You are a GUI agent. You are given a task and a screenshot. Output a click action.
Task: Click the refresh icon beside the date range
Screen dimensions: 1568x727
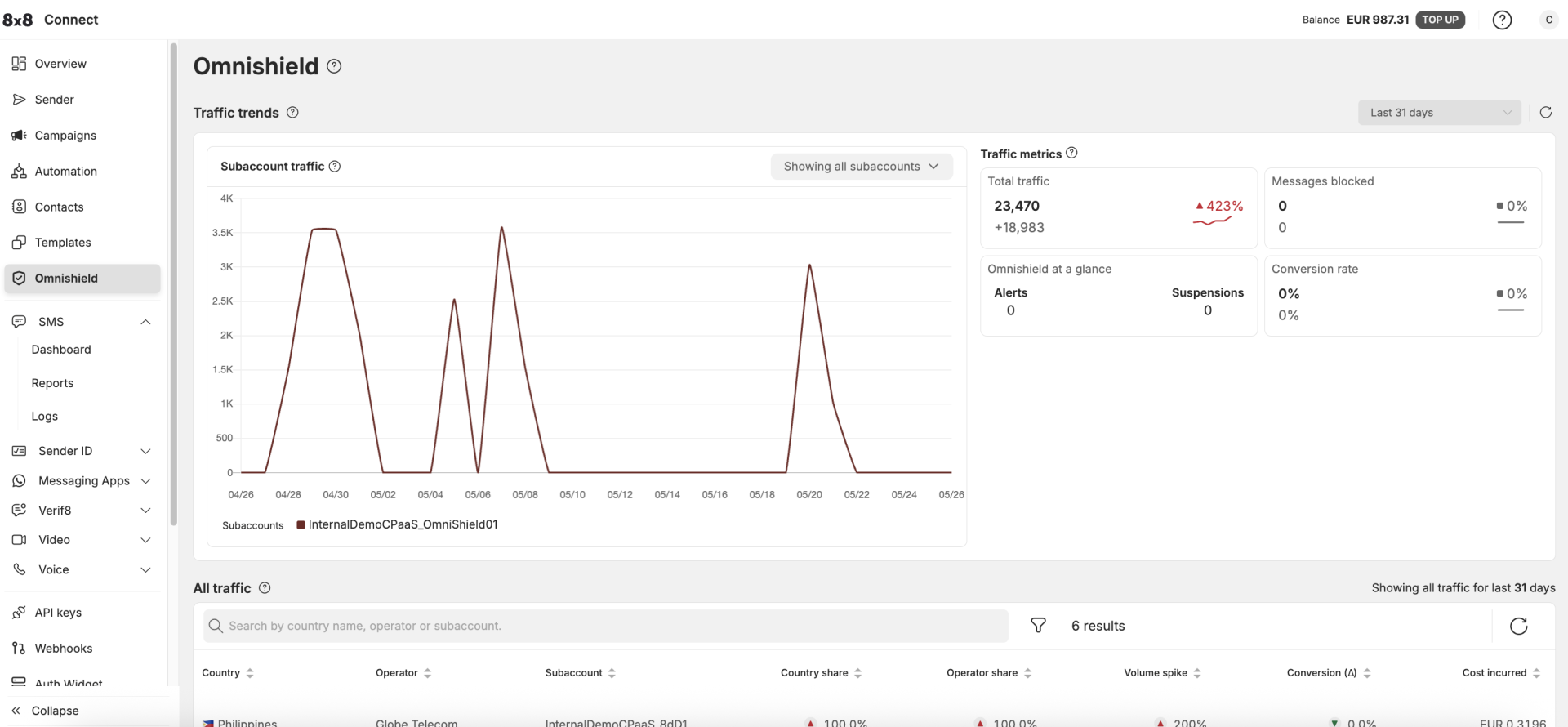pyautogui.click(x=1545, y=113)
